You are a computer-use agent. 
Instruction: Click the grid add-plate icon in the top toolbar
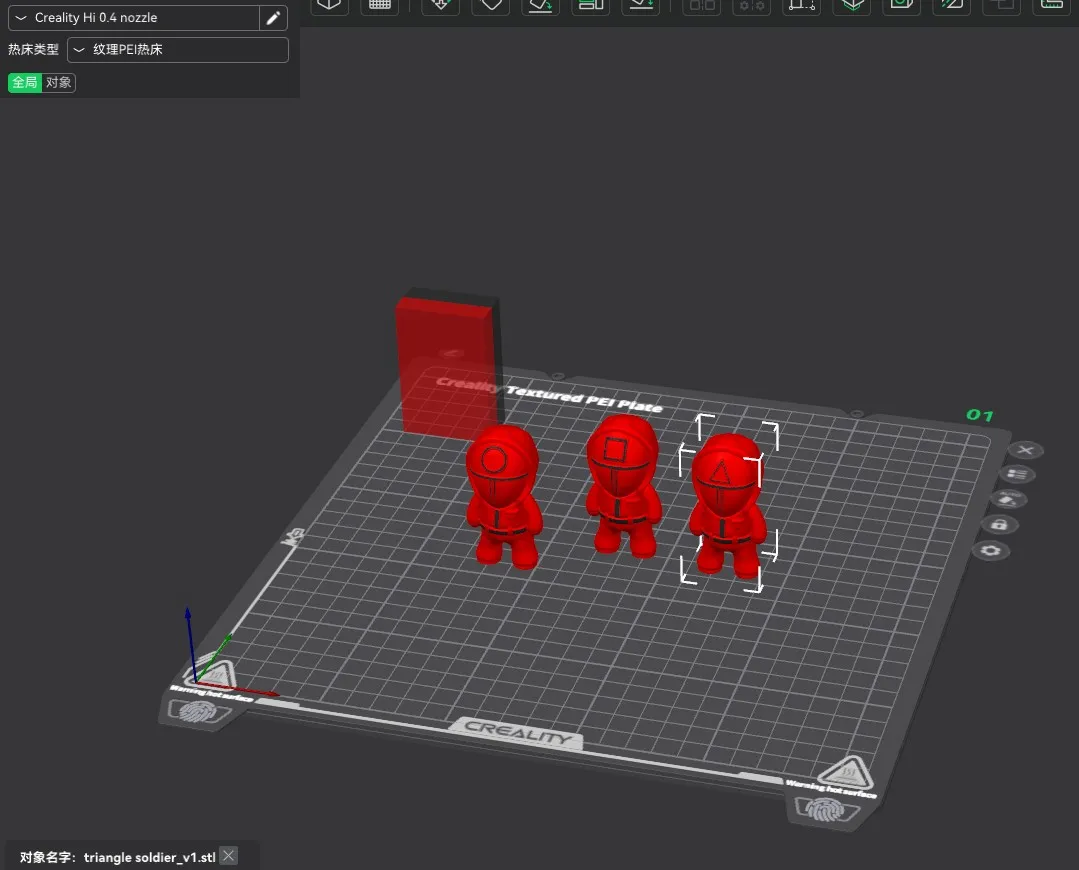379,6
